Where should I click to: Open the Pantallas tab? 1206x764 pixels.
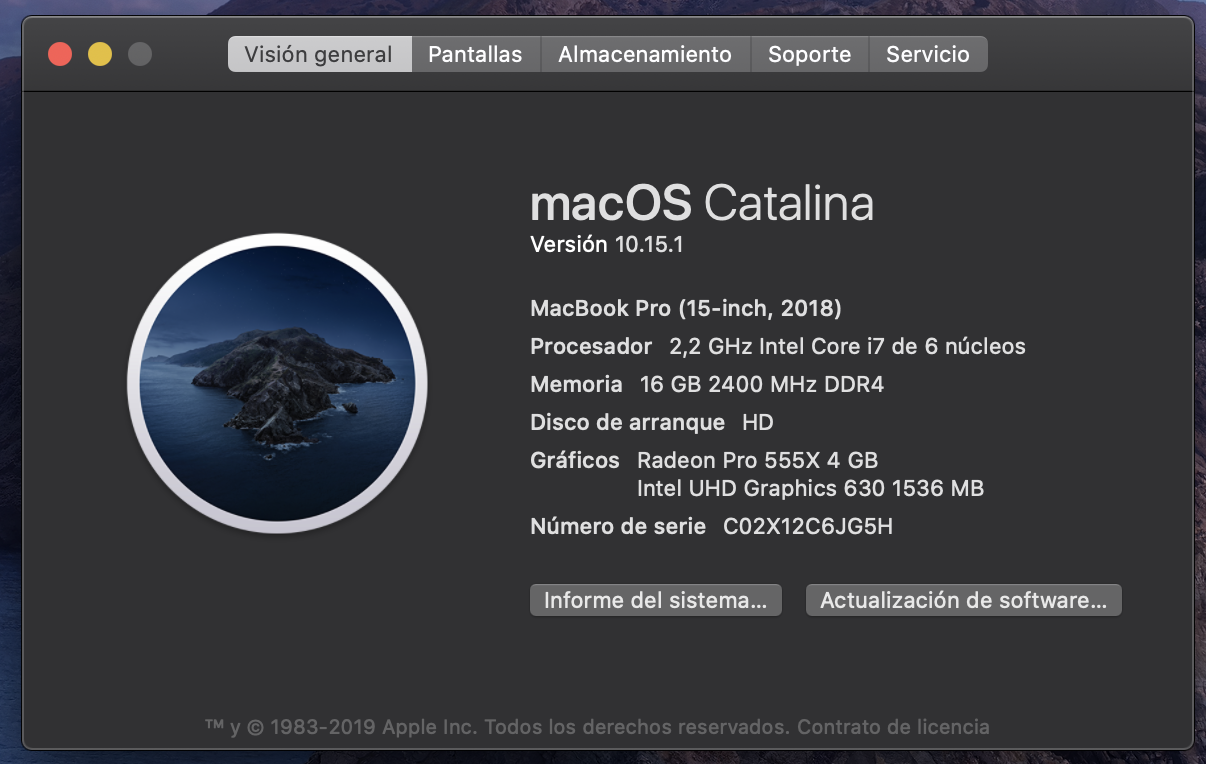click(x=476, y=54)
